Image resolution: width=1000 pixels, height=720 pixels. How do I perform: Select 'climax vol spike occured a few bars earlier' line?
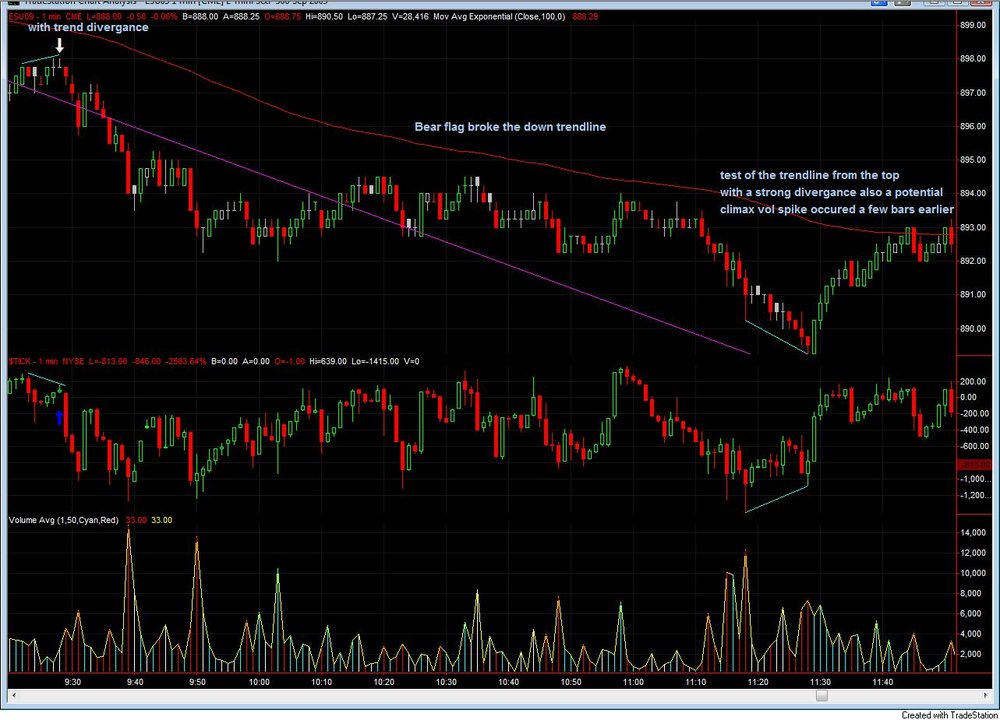[837, 209]
